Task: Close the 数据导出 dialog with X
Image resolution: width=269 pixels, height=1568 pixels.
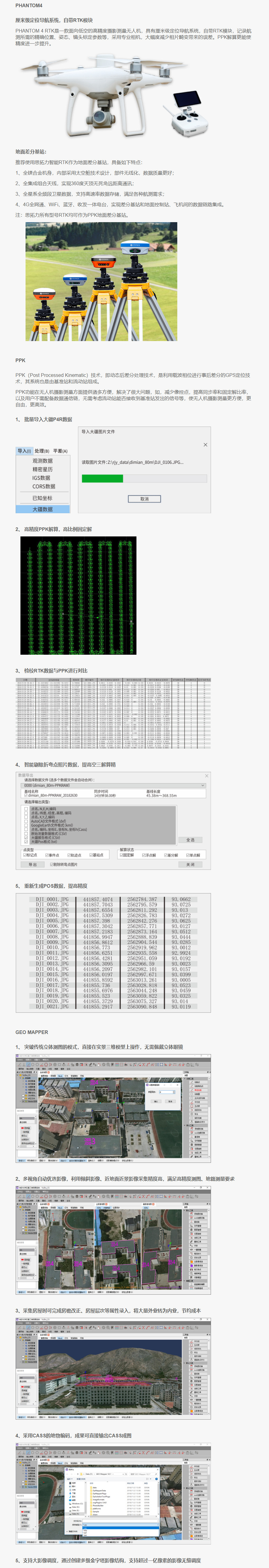Action: pos(206,775)
